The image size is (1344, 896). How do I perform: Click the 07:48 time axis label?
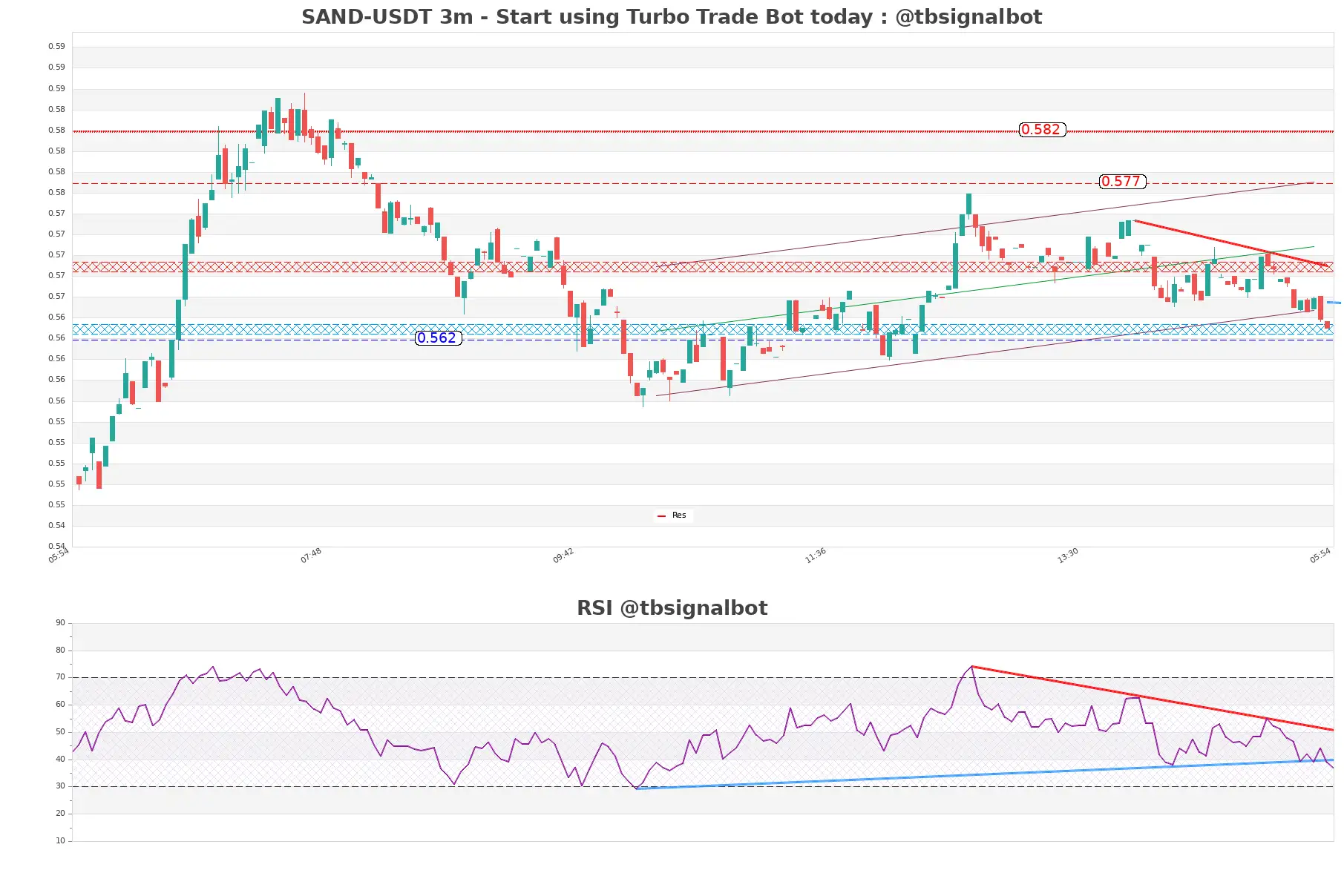(311, 556)
